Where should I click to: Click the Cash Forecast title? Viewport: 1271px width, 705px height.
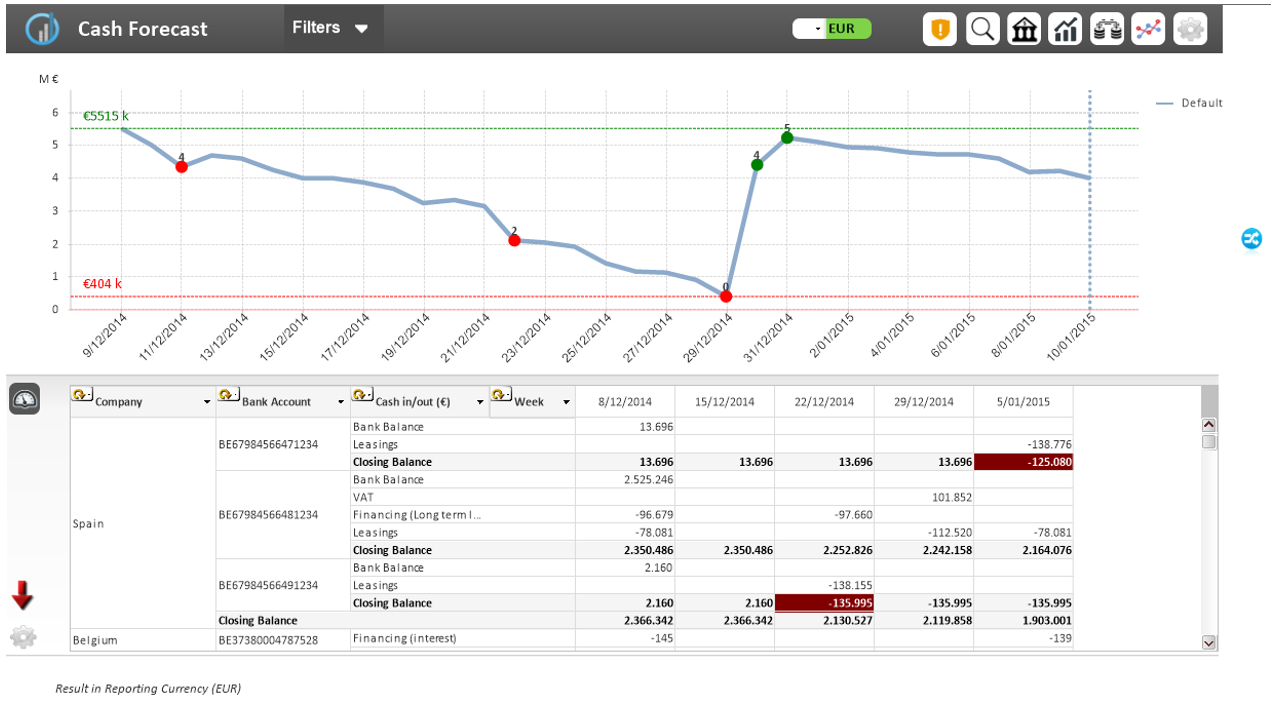[x=143, y=29]
